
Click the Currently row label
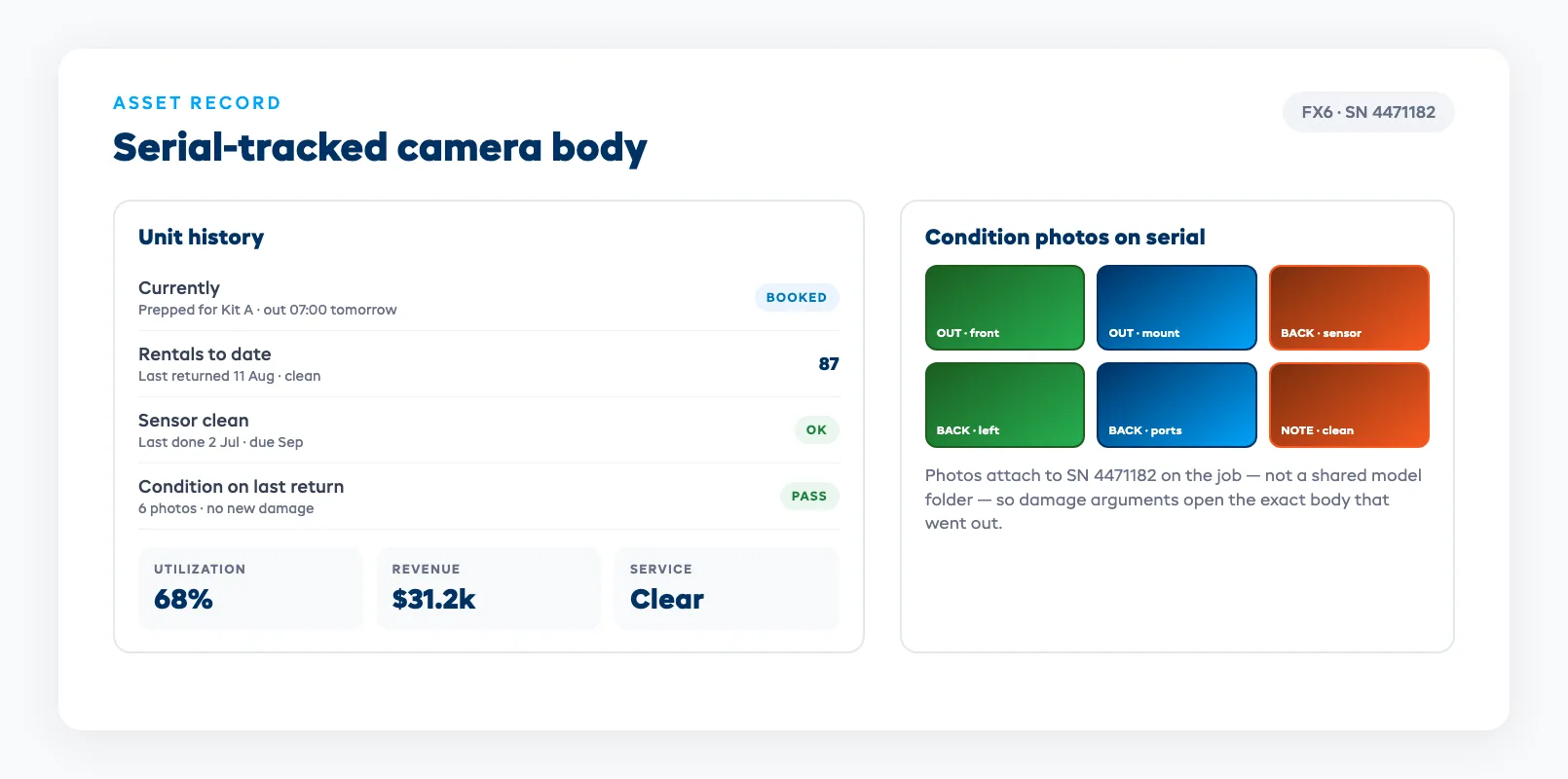179,288
